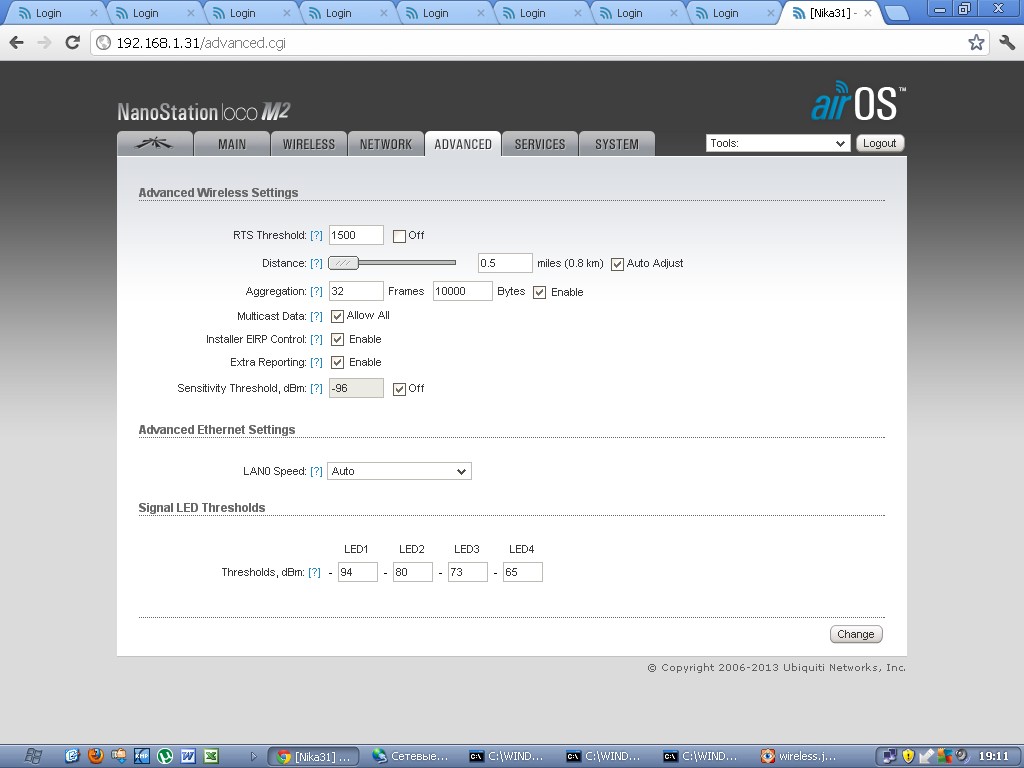The height and width of the screenshot is (768, 1024).
Task: Launch Internet Explorer from quick launch
Action: coord(72,756)
